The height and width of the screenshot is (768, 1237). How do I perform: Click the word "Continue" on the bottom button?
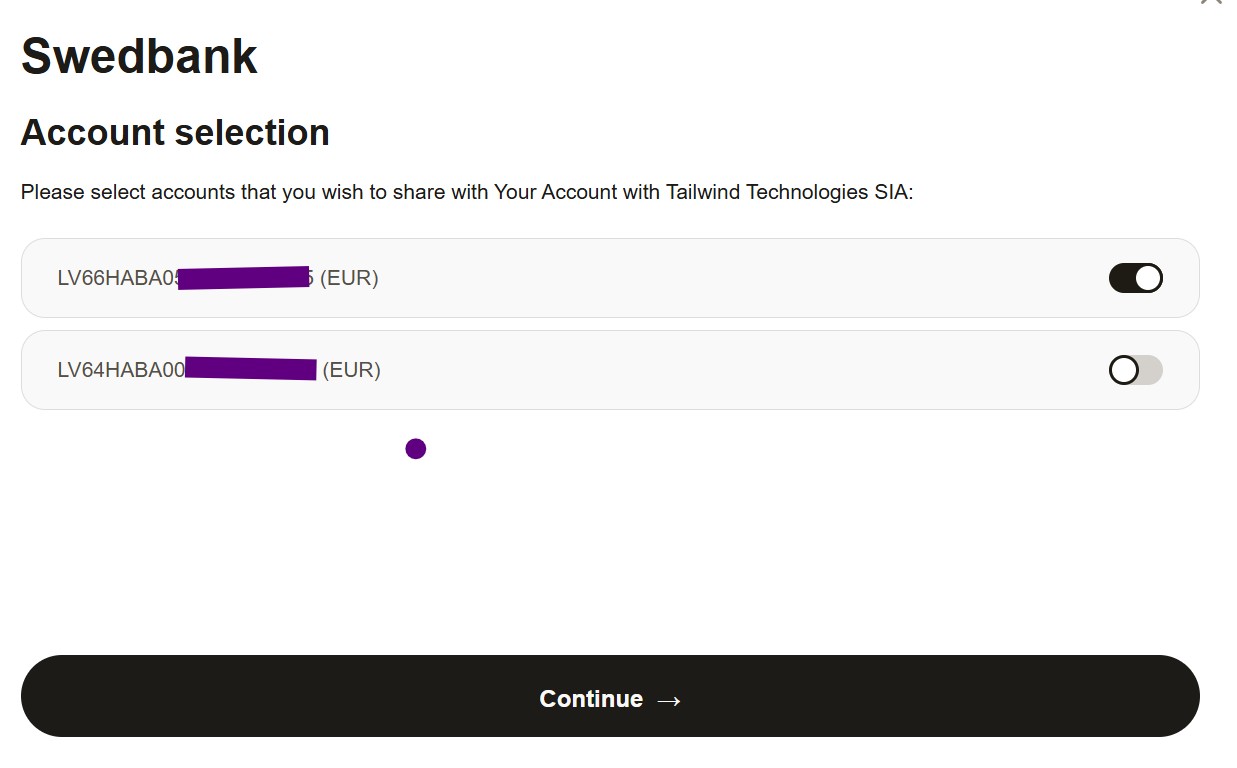click(591, 699)
